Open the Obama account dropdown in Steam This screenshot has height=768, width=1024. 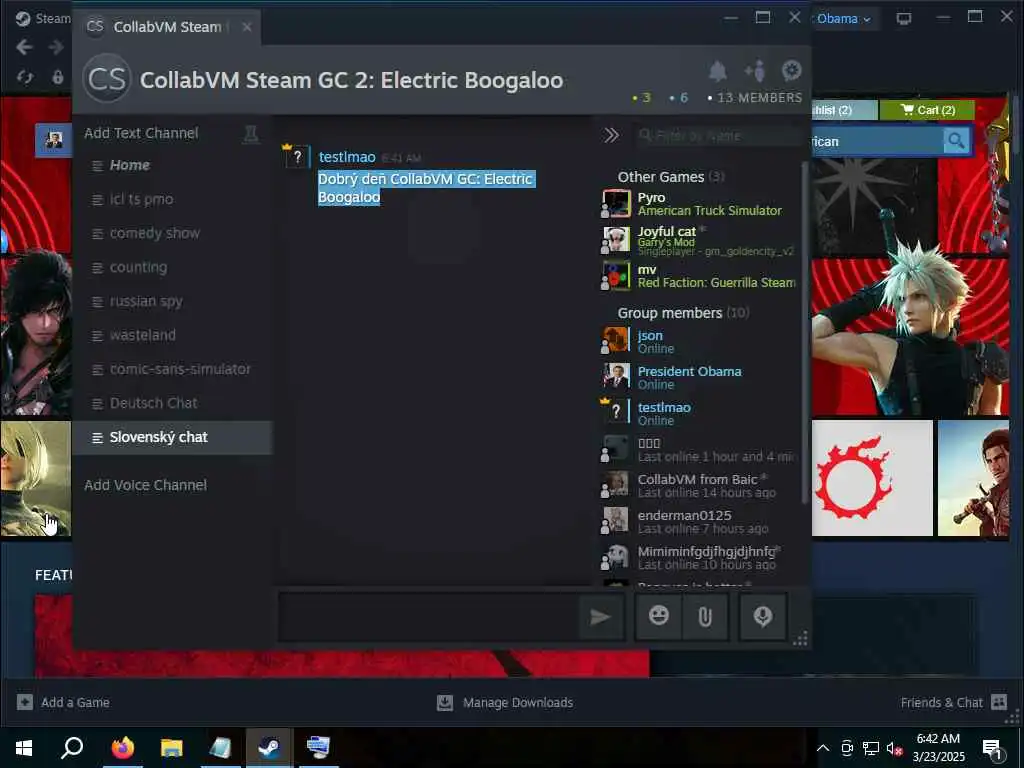(x=844, y=19)
